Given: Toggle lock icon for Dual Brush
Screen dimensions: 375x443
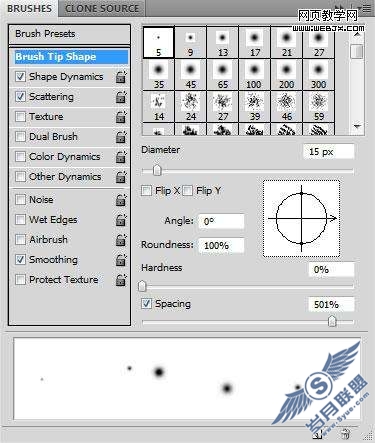Looking at the screenshot, I should click(x=121, y=137).
